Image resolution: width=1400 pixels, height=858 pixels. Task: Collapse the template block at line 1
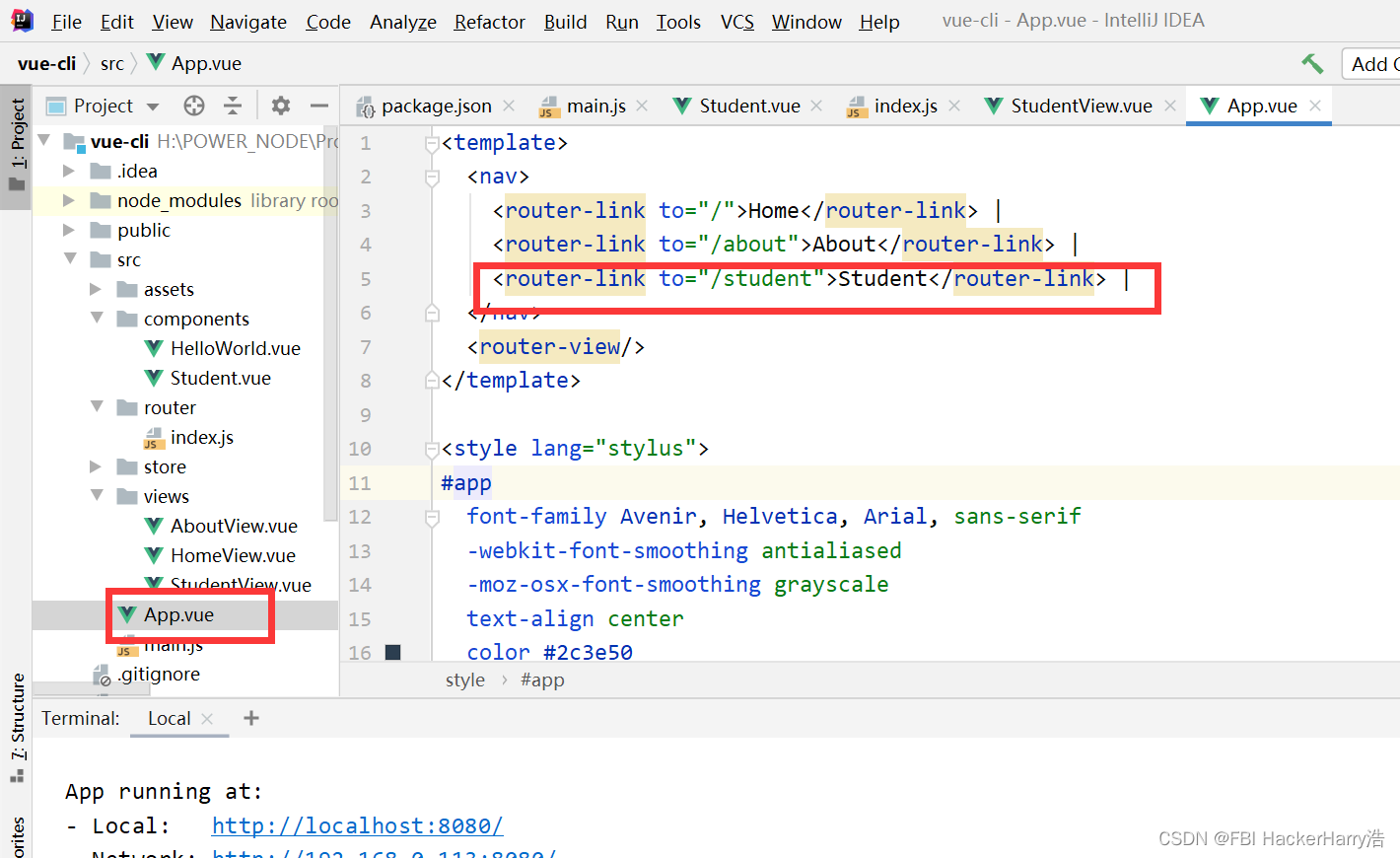tap(431, 142)
